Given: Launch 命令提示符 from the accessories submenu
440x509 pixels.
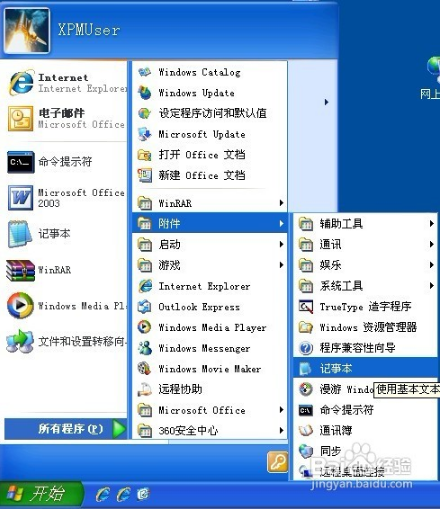Looking at the screenshot, I should pyautogui.click(x=366, y=410).
